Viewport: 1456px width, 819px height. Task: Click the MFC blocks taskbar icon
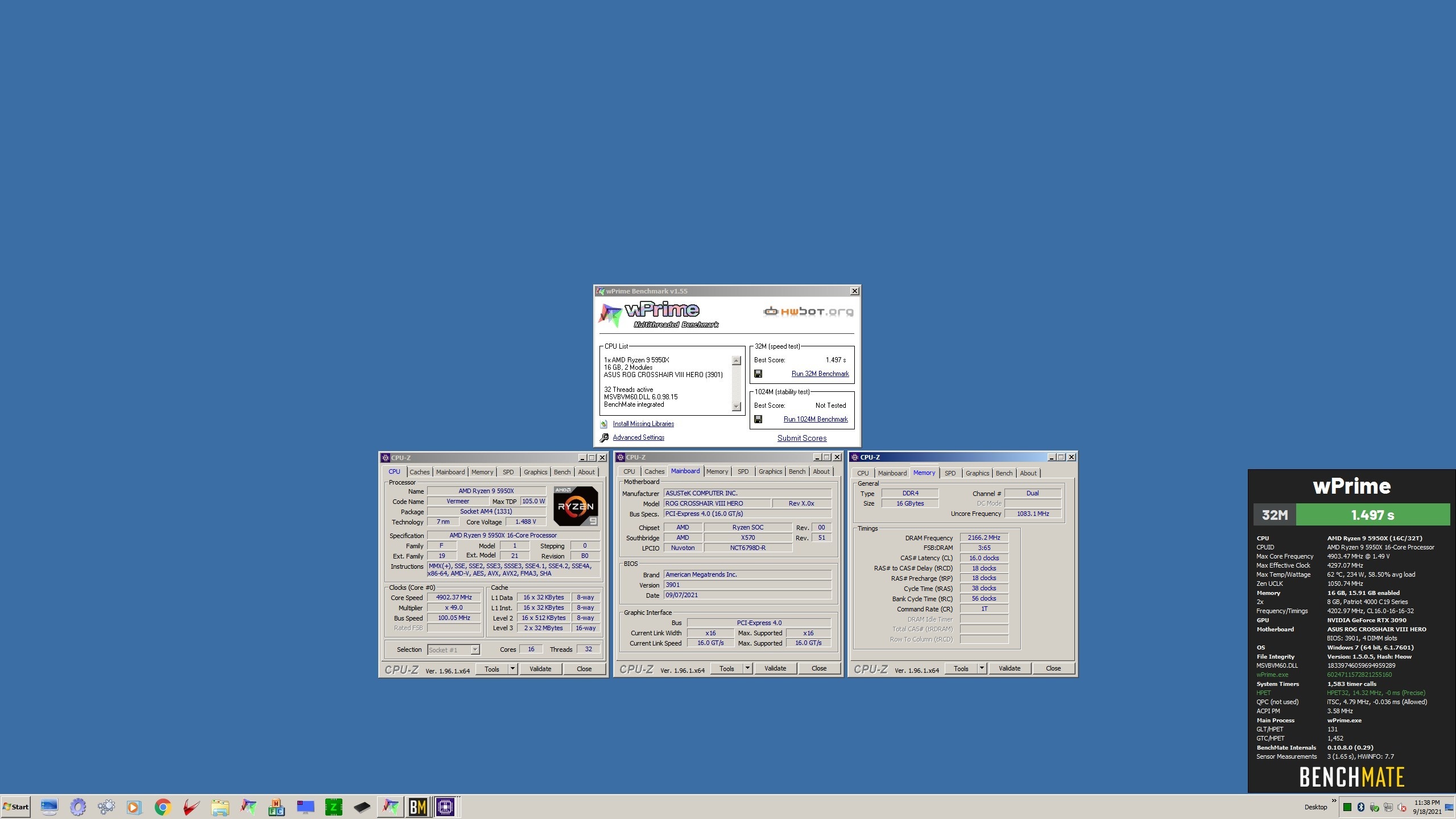276,806
